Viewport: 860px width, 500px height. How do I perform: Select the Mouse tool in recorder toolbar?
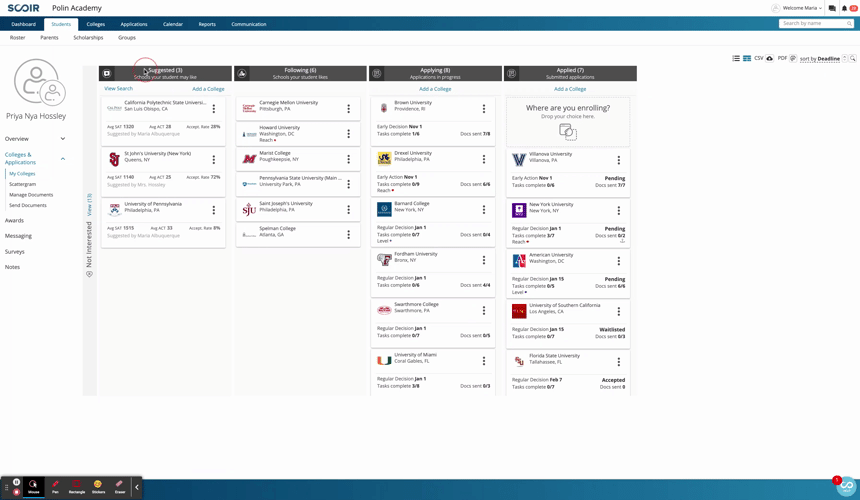coord(33,486)
